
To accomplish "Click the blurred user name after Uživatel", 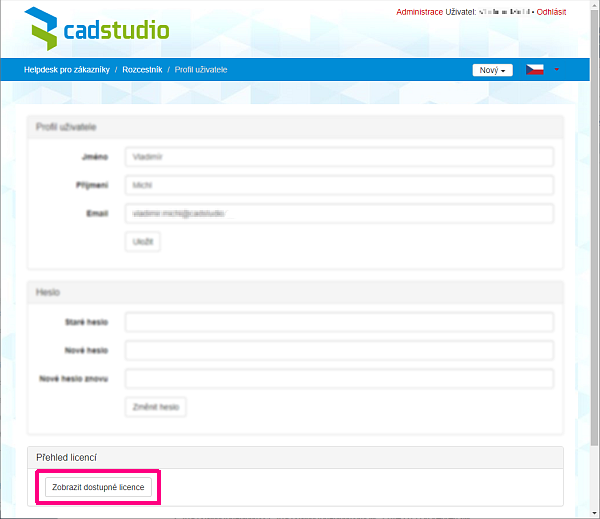I will click(x=505, y=12).
